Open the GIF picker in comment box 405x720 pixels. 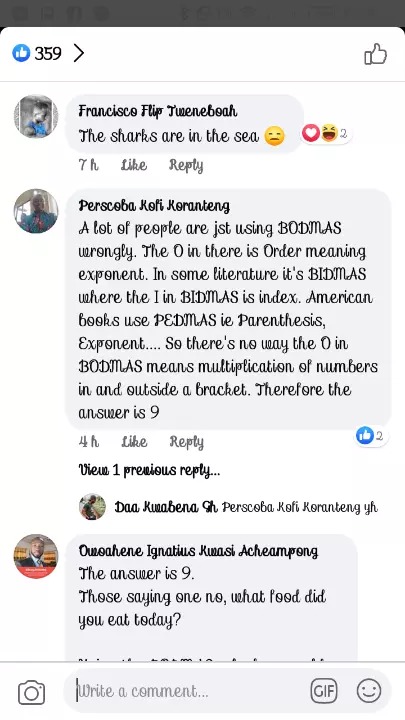324,691
